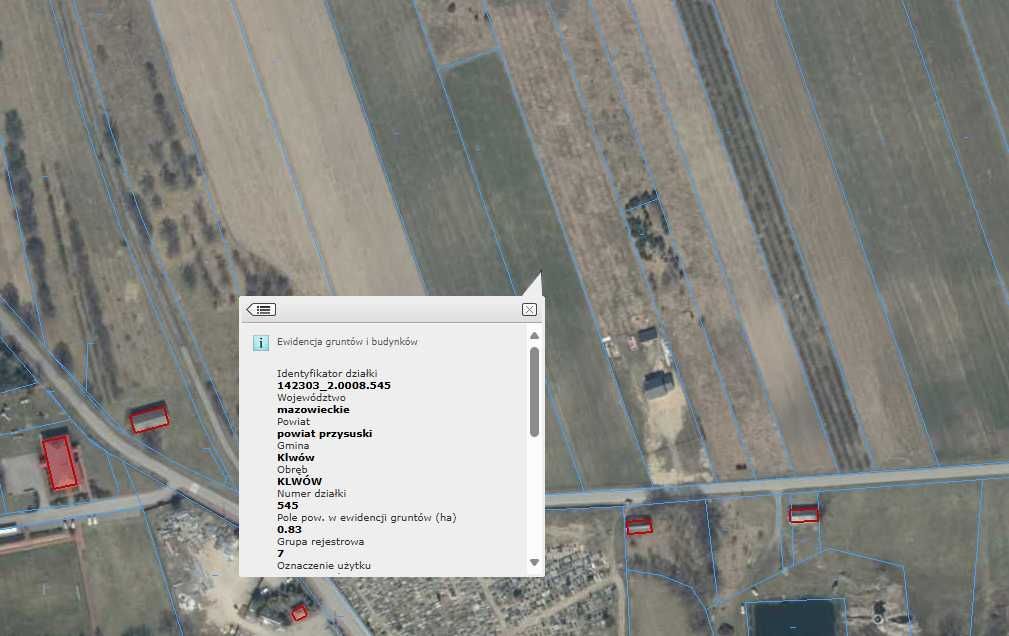The height and width of the screenshot is (636, 1009).
Task: Click the popup scrollbar down arrow
Action: (534, 563)
